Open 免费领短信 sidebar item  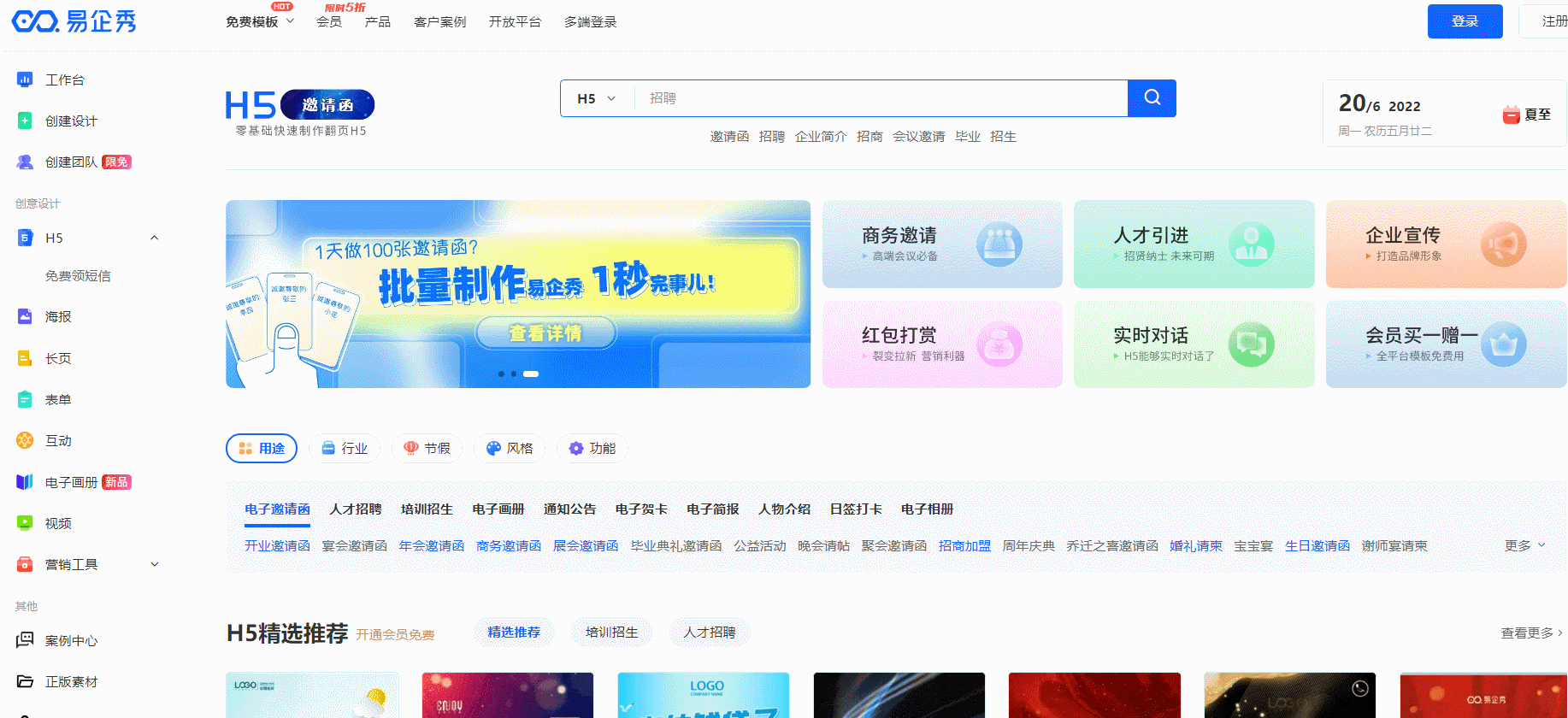(x=78, y=275)
